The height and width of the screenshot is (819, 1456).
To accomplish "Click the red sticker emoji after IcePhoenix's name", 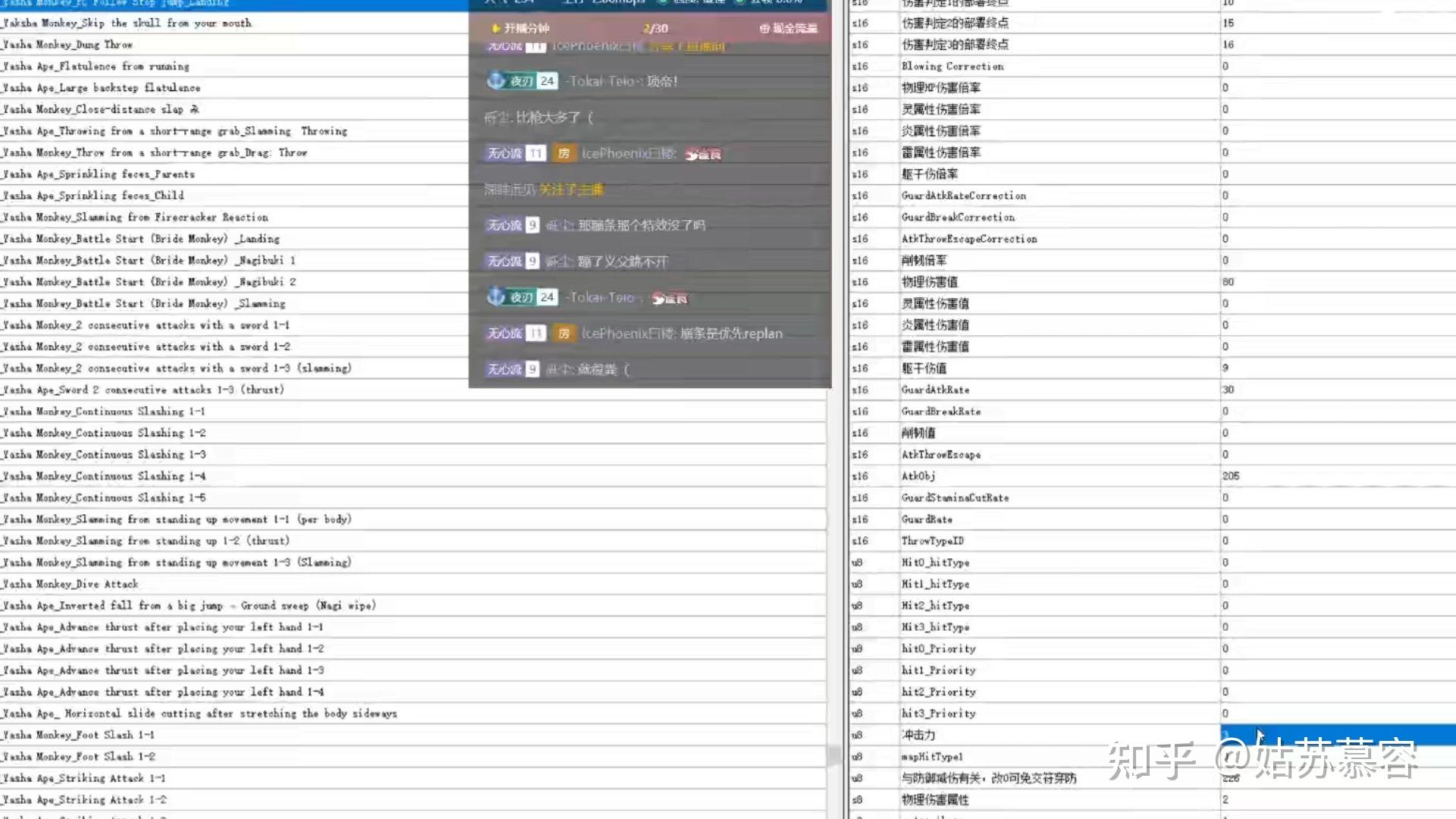I will [703, 154].
